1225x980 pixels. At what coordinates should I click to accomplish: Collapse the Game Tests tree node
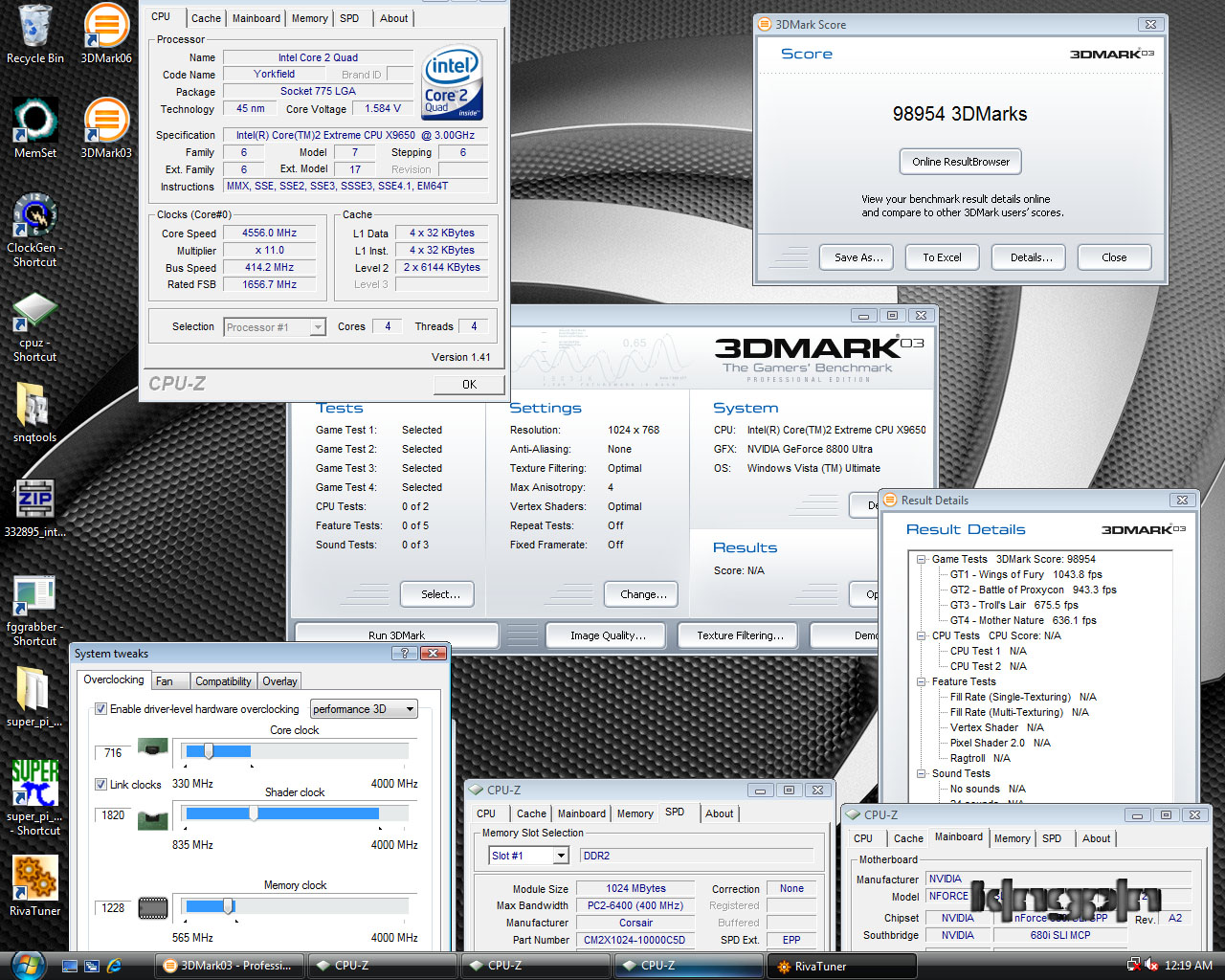tap(921, 559)
